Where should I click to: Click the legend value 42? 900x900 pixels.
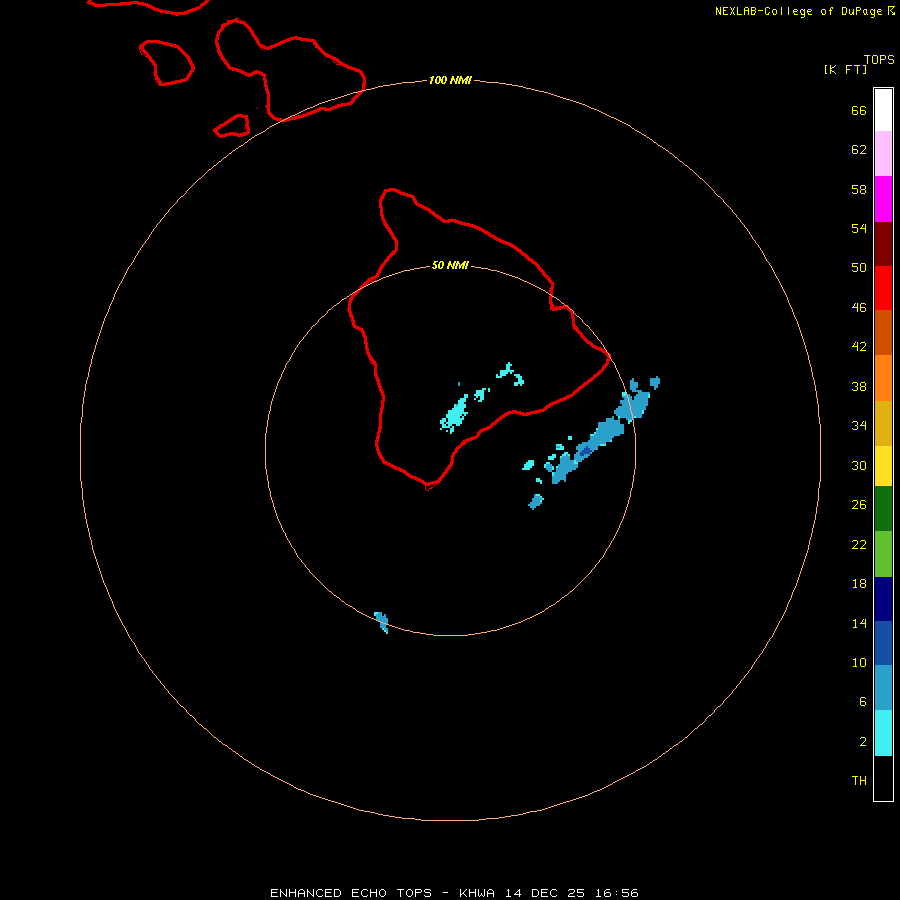point(859,347)
